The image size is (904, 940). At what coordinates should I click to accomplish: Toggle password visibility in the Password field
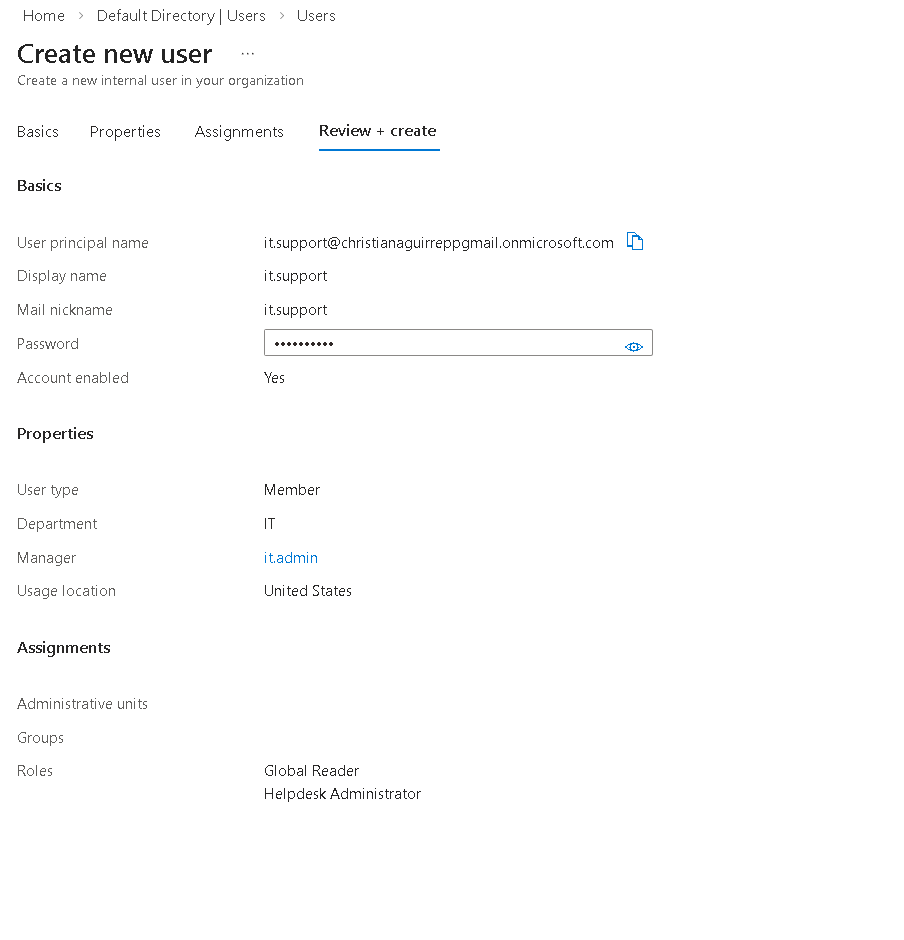coord(634,346)
